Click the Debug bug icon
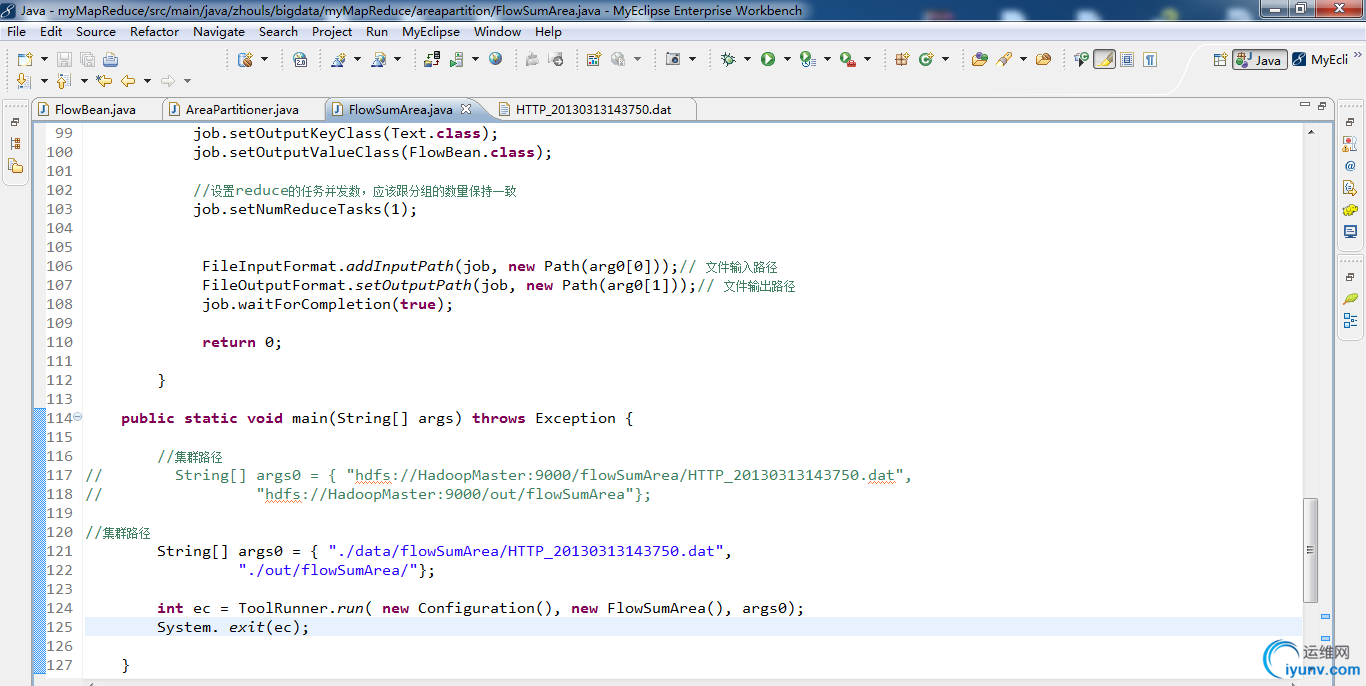1366x686 pixels. 728,60
